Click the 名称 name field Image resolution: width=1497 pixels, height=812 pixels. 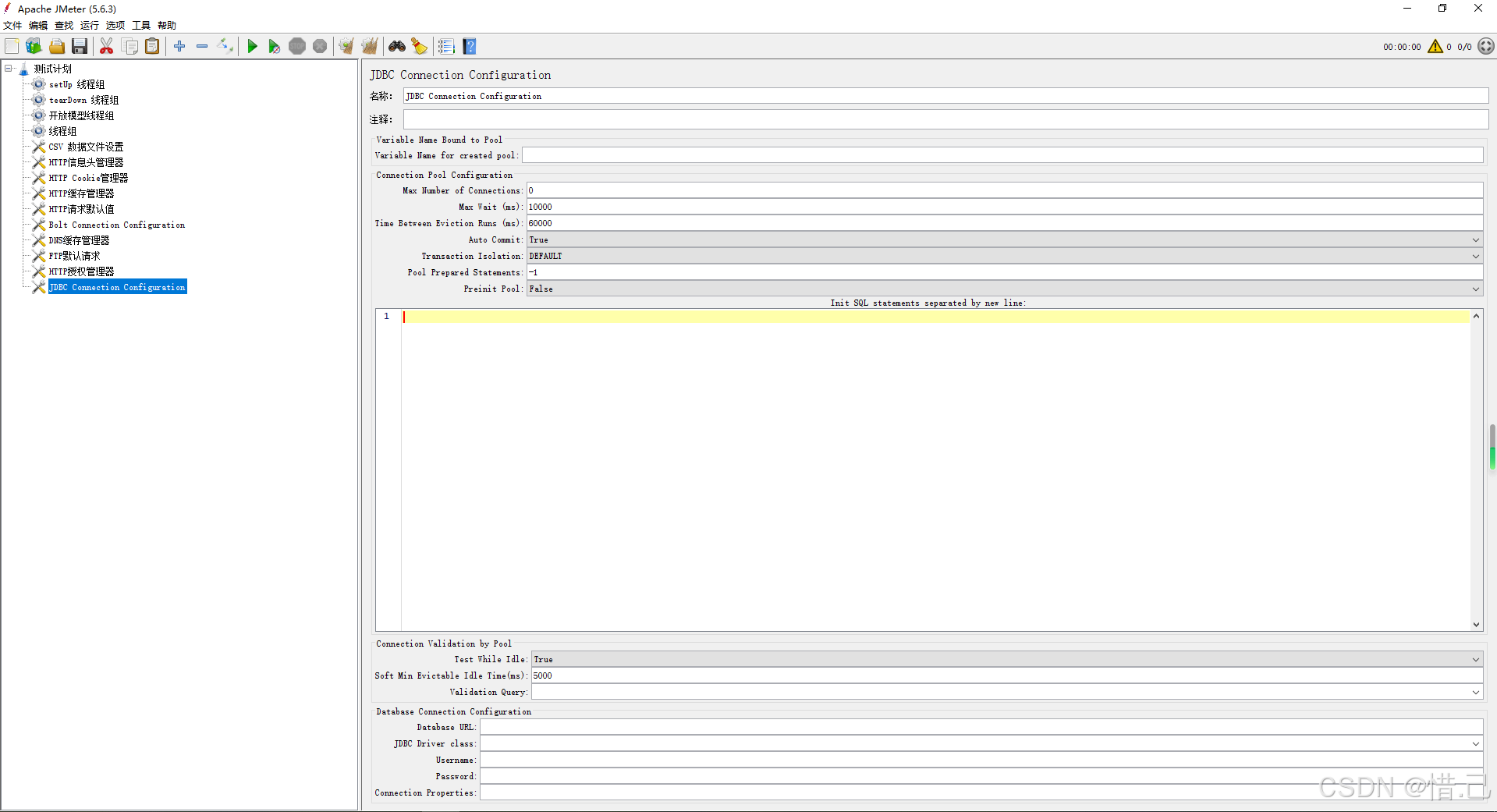coord(945,96)
